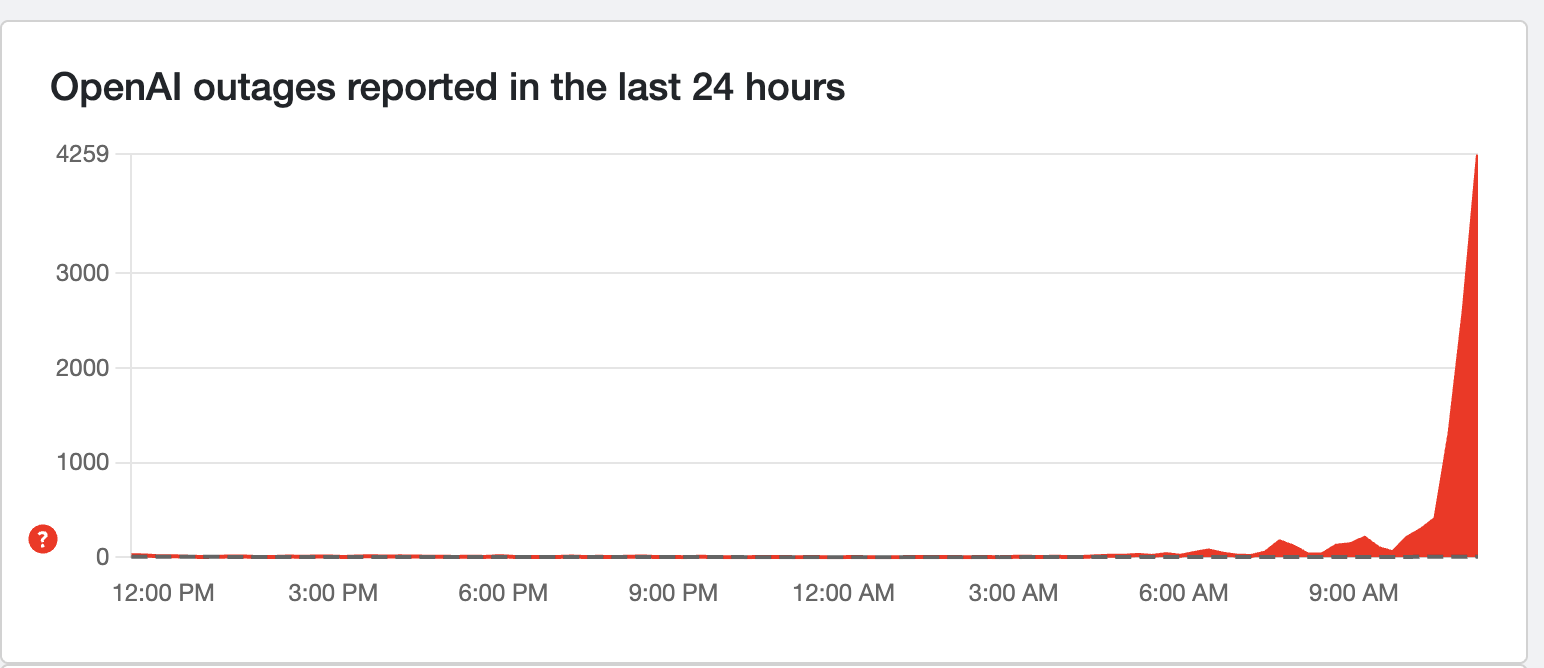Select the 12:00 AM time label
The height and width of the screenshot is (668, 1544).
(843, 593)
